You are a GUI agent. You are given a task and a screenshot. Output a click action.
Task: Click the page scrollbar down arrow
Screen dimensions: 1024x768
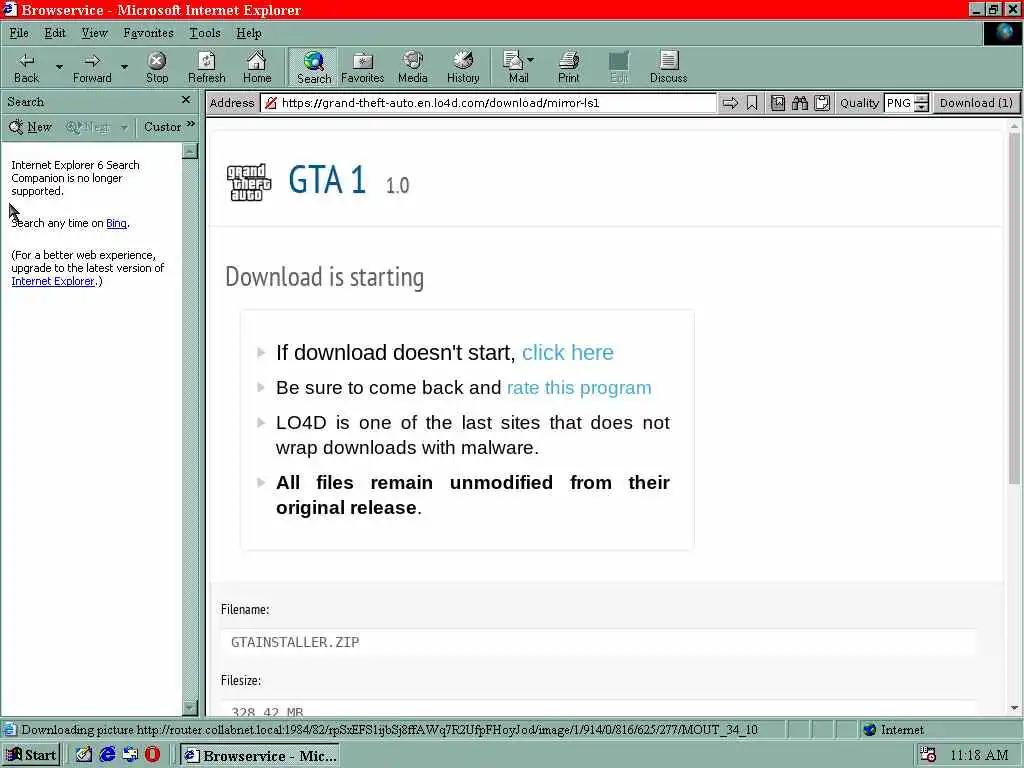[1014, 708]
